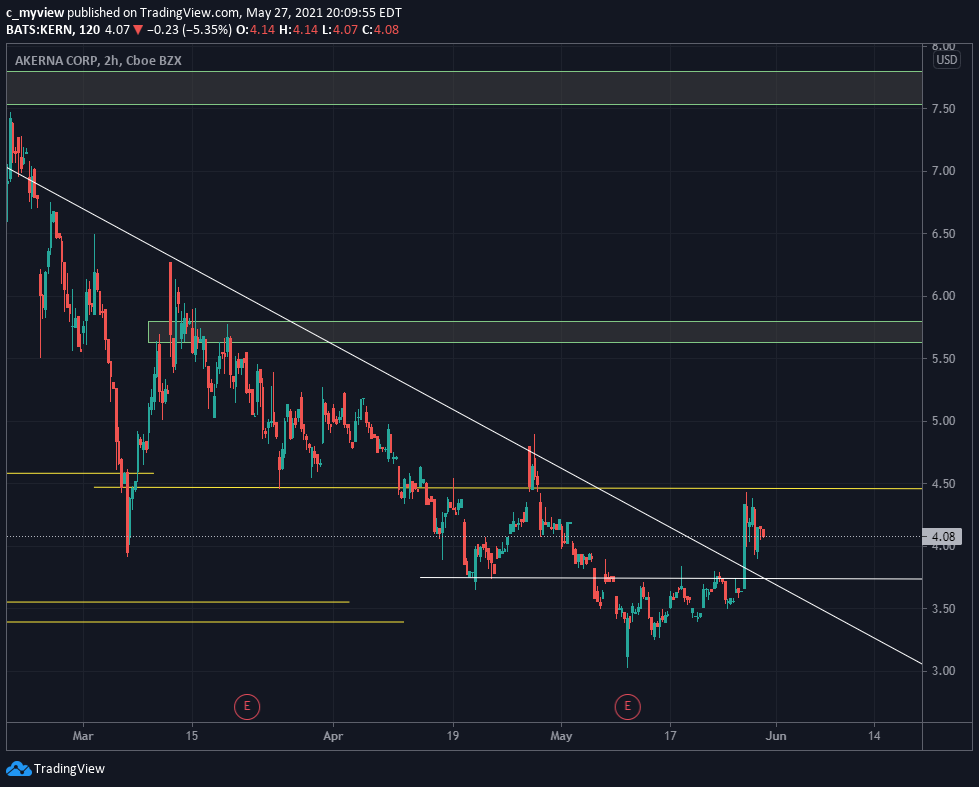
Task: Click the O:4.14 open value
Action: coord(255,29)
